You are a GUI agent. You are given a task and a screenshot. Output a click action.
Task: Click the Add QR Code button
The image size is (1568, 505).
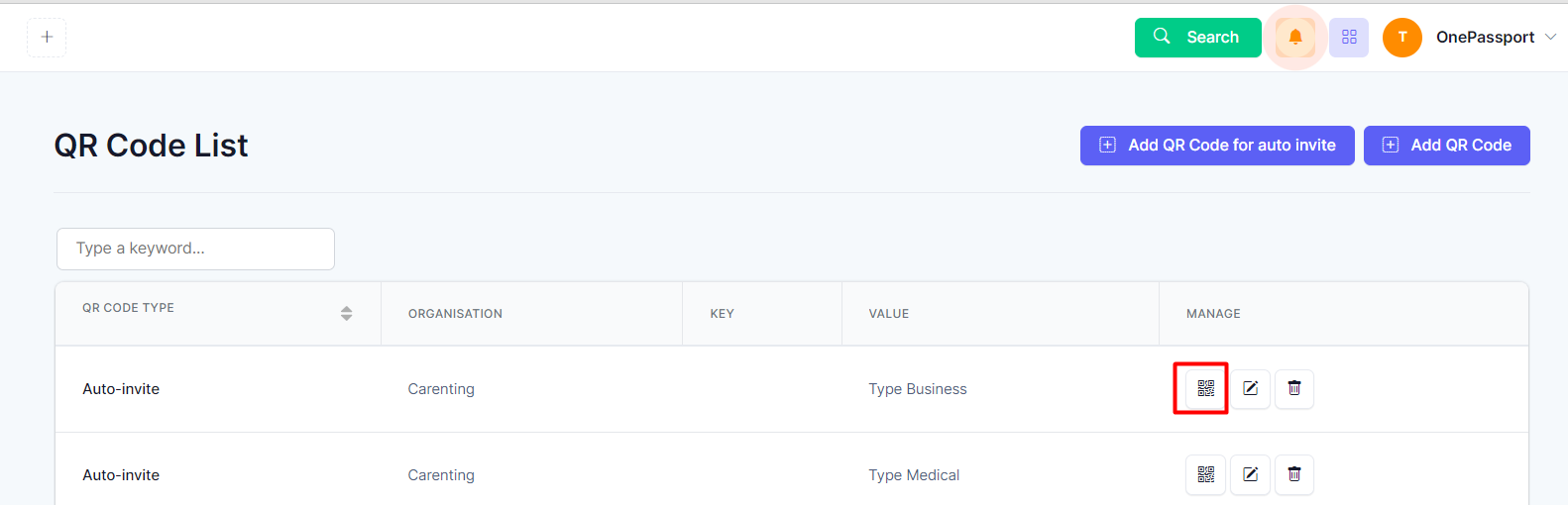(1446, 146)
